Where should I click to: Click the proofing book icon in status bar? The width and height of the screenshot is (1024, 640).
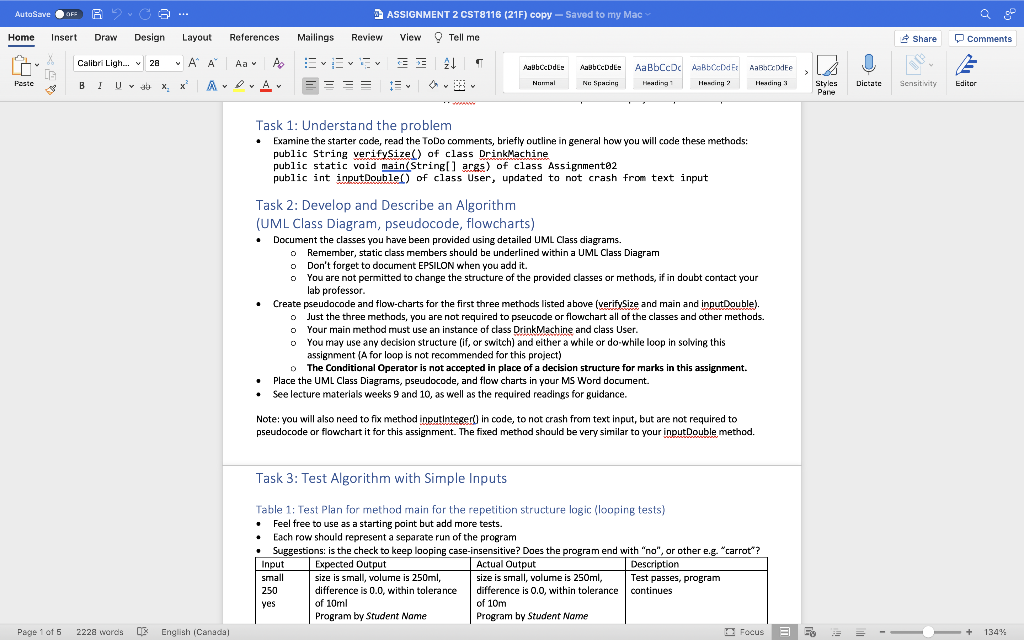pyautogui.click(x=142, y=632)
